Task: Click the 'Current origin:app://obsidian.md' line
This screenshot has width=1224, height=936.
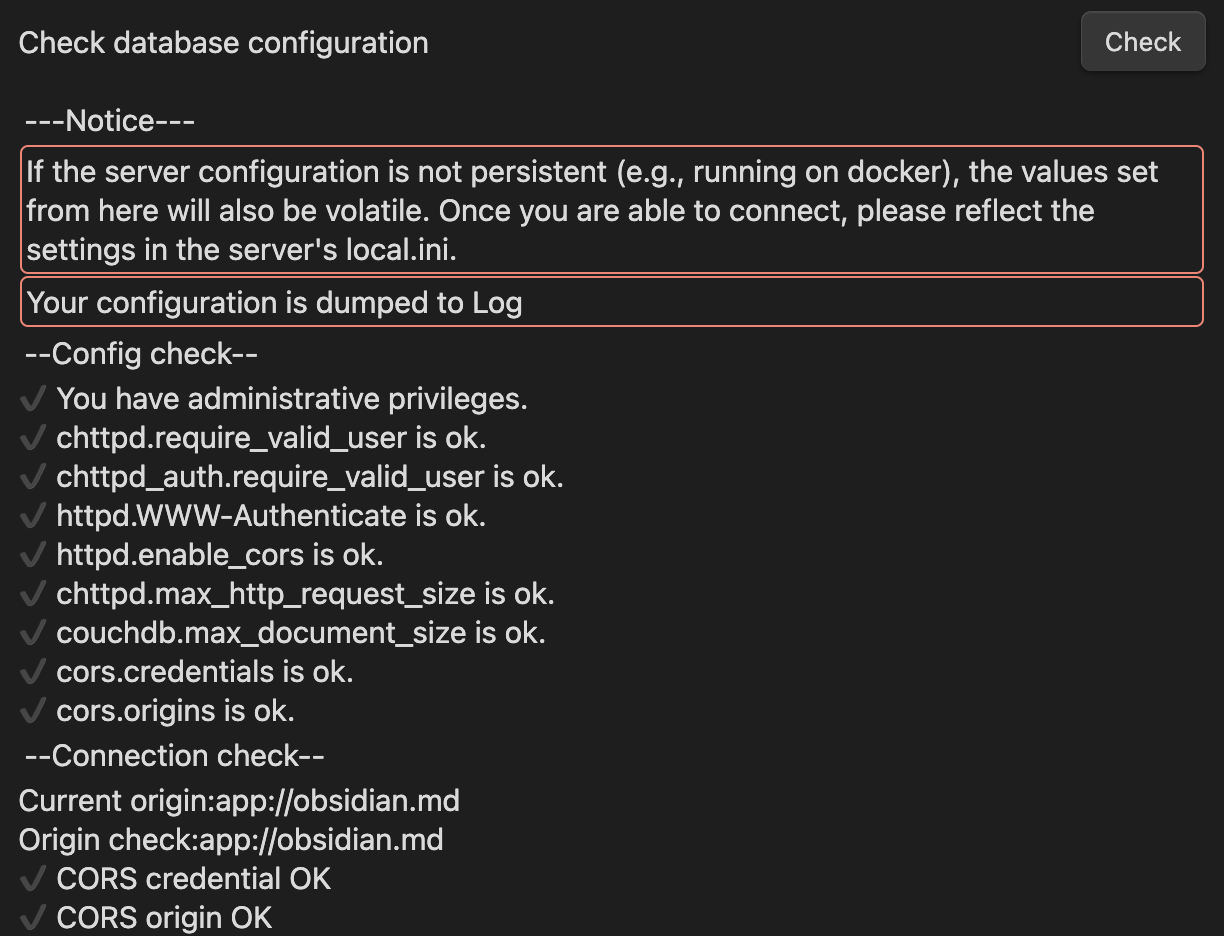Action: point(239,801)
